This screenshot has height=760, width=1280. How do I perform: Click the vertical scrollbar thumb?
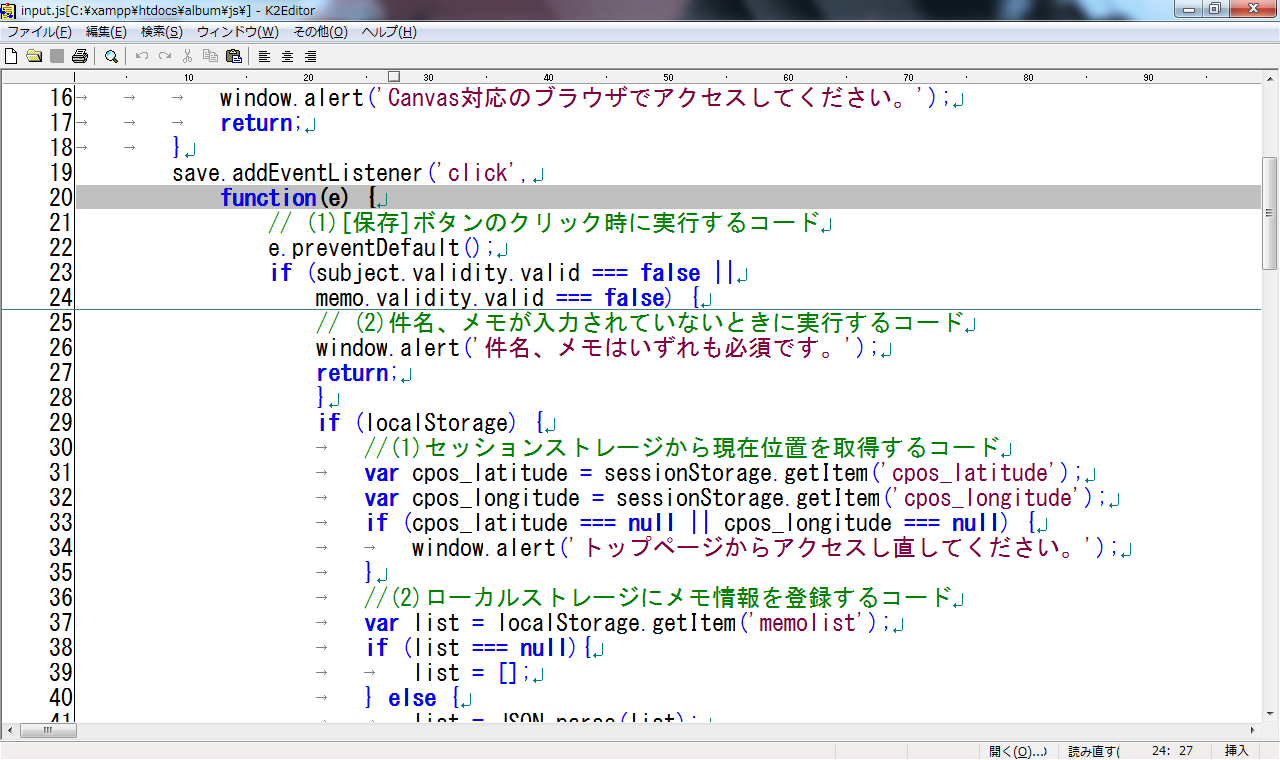[1270, 212]
